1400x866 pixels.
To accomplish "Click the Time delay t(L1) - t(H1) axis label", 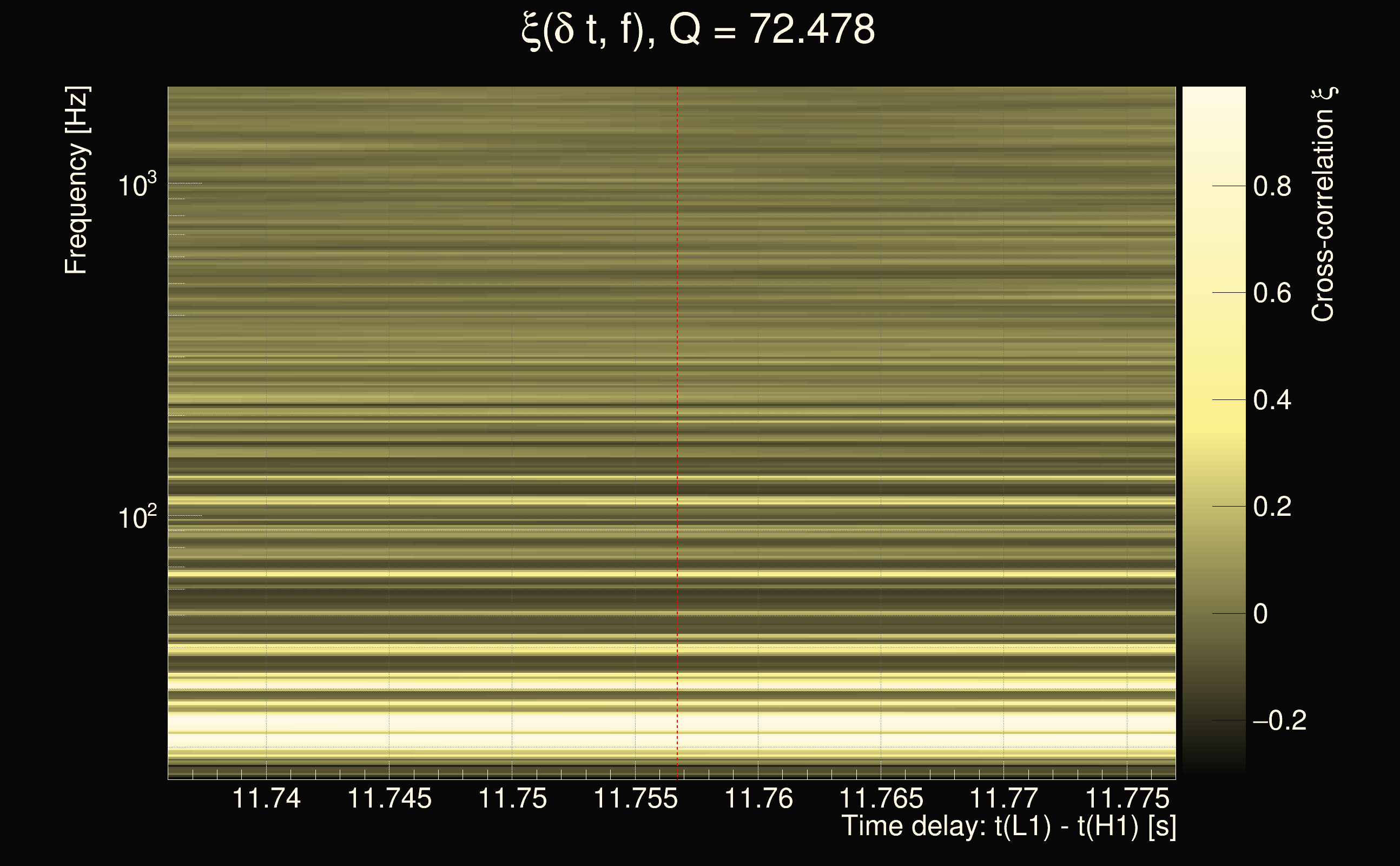I will pyautogui.click(x=1009, y=826).
